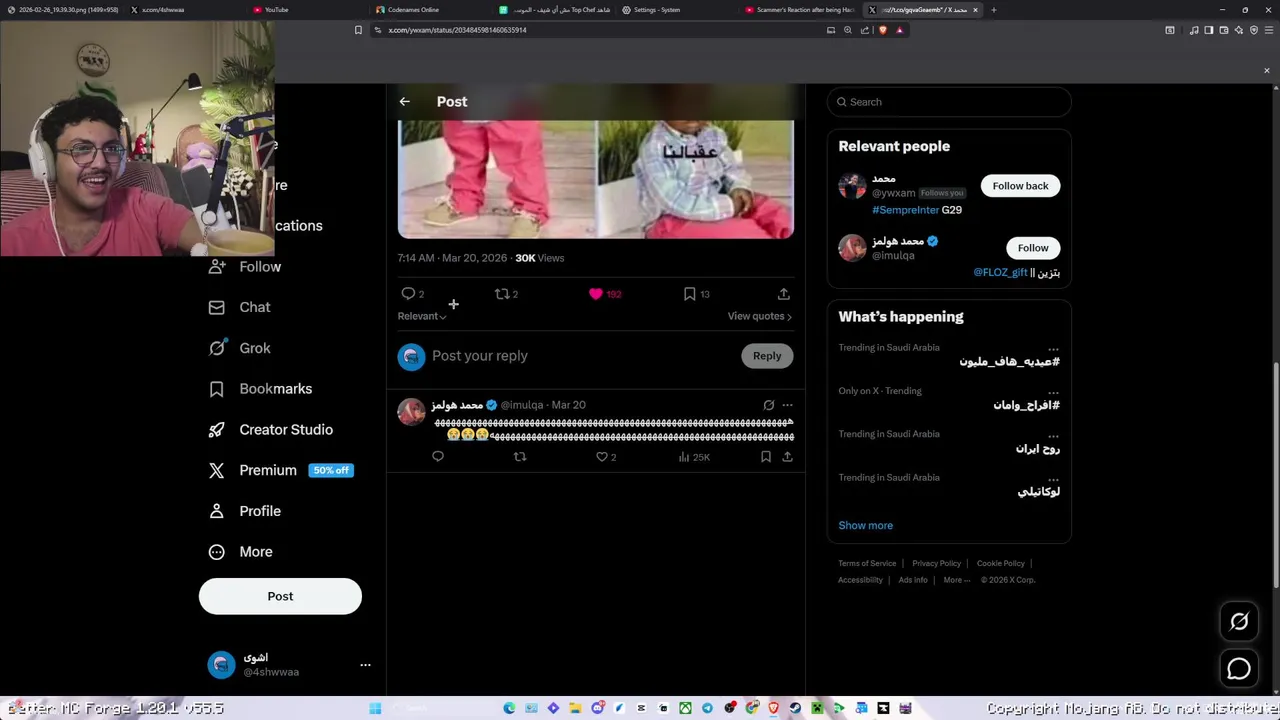The image size is (1280, 720).
Task: Open the more options menu on the @imulqa reply
Action: 788,405
